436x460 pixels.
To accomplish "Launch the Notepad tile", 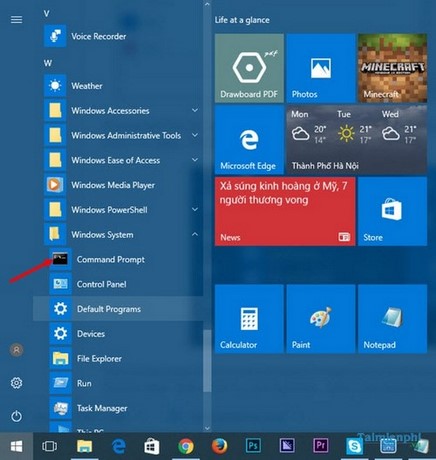I will [392, 319].
